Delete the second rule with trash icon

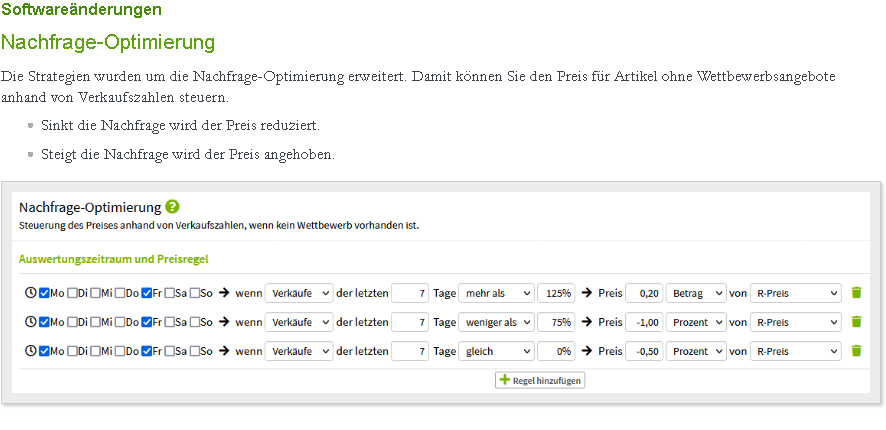coord(857,322)
